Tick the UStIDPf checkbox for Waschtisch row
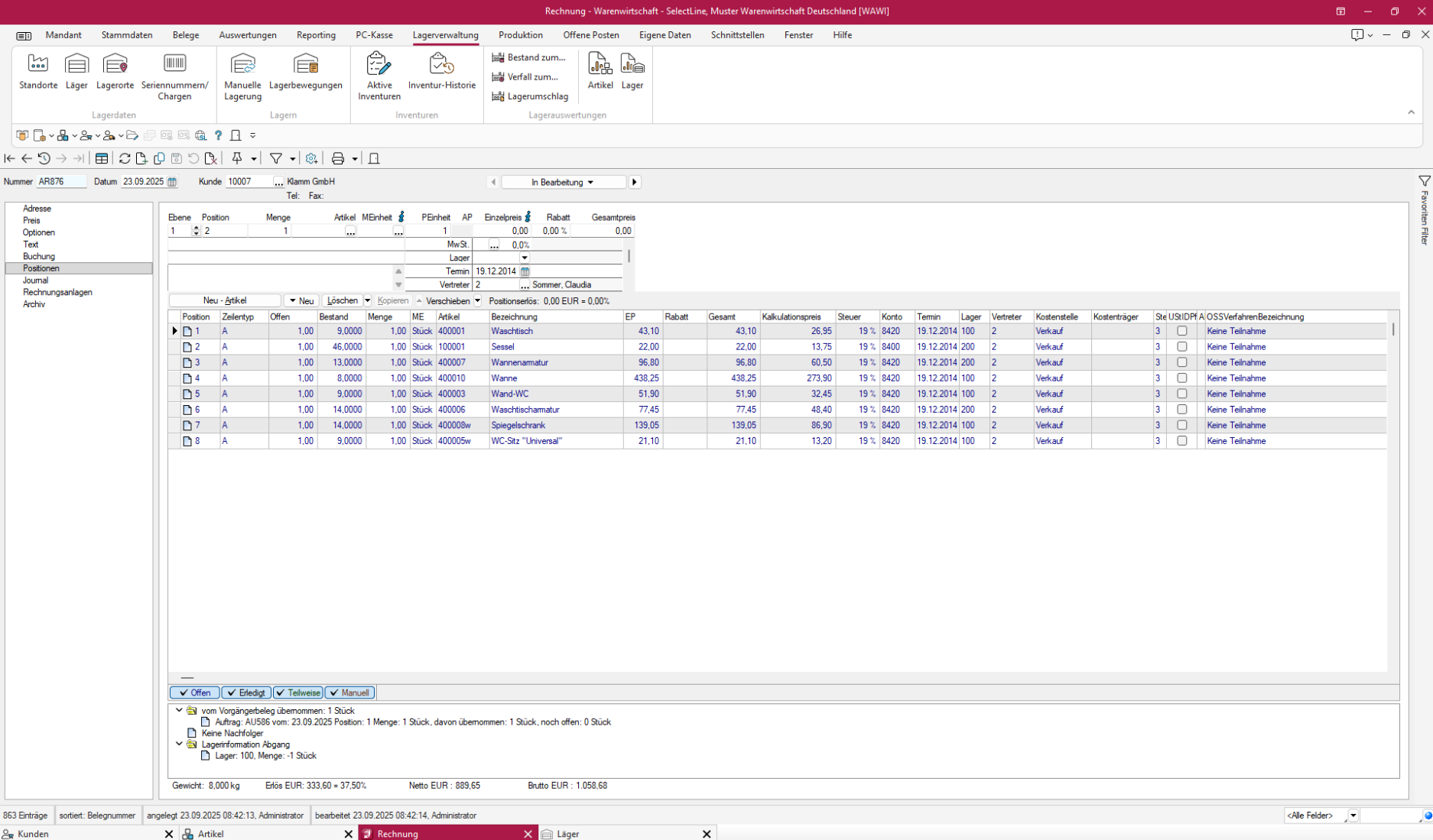The height and width of the screenshot is (840, 1433). [x=1181, y=331]
